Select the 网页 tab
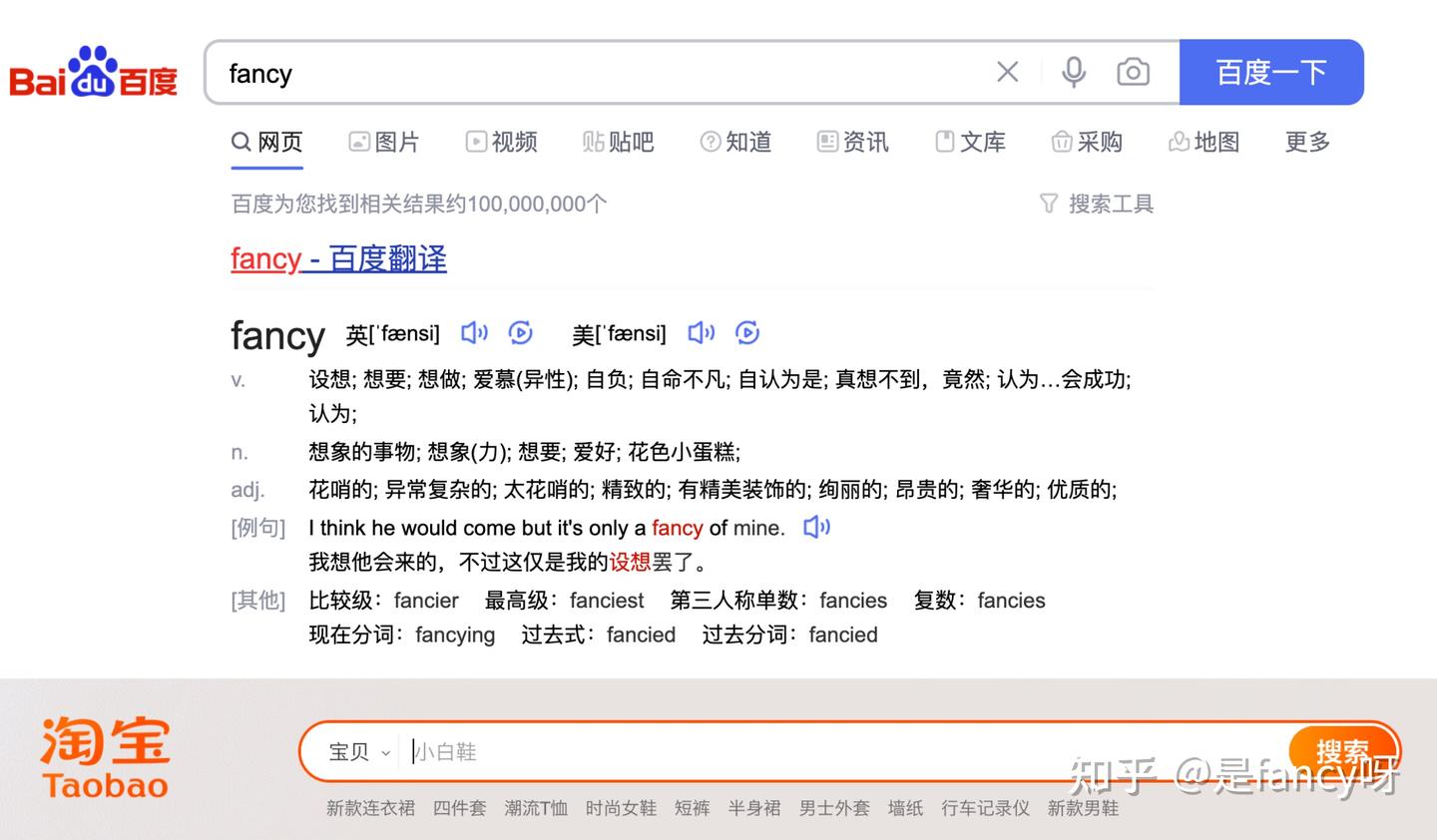1437x840 pixels. pos(267,142)
